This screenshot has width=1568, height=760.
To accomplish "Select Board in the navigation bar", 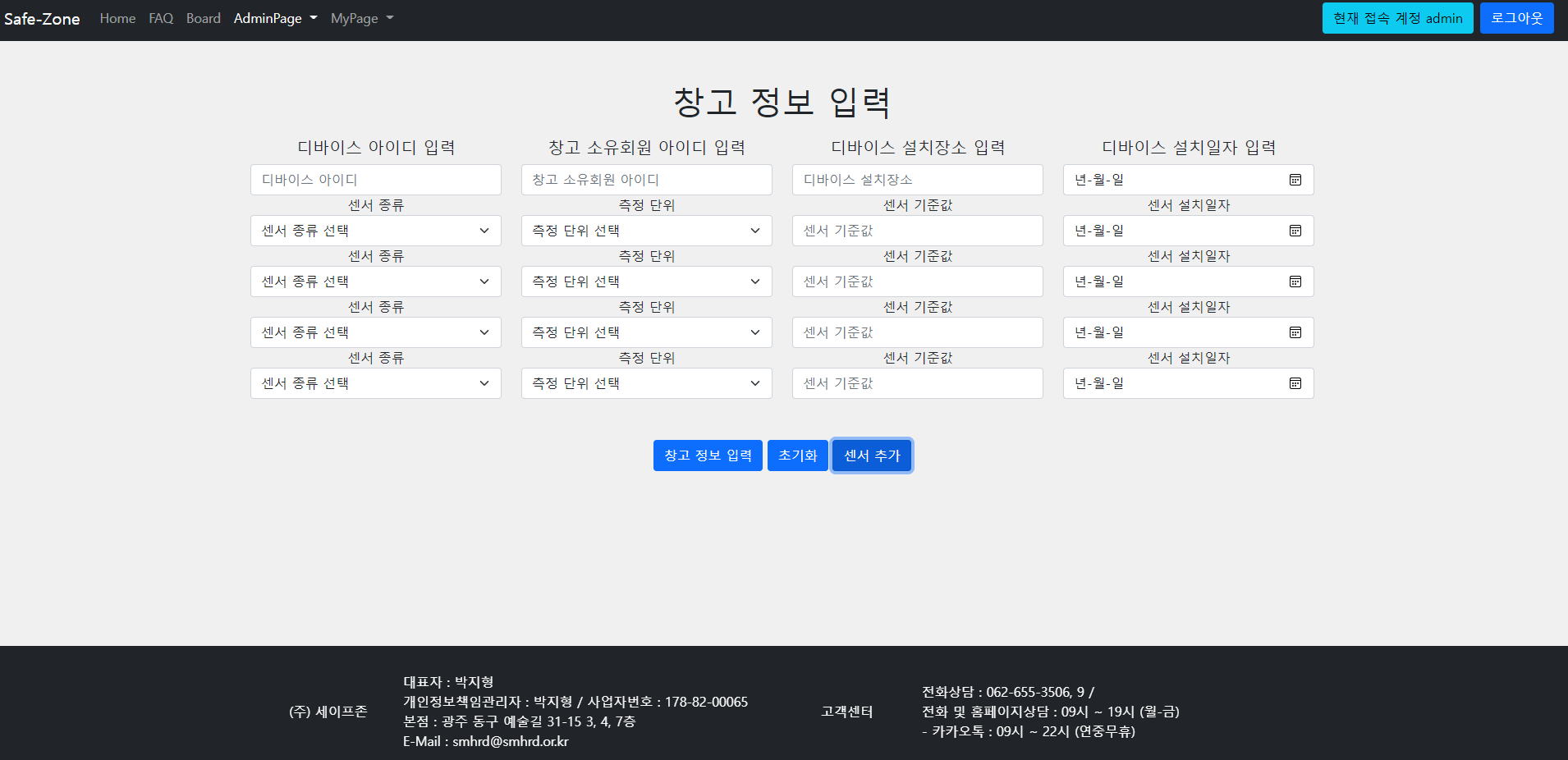I will 203,18.
